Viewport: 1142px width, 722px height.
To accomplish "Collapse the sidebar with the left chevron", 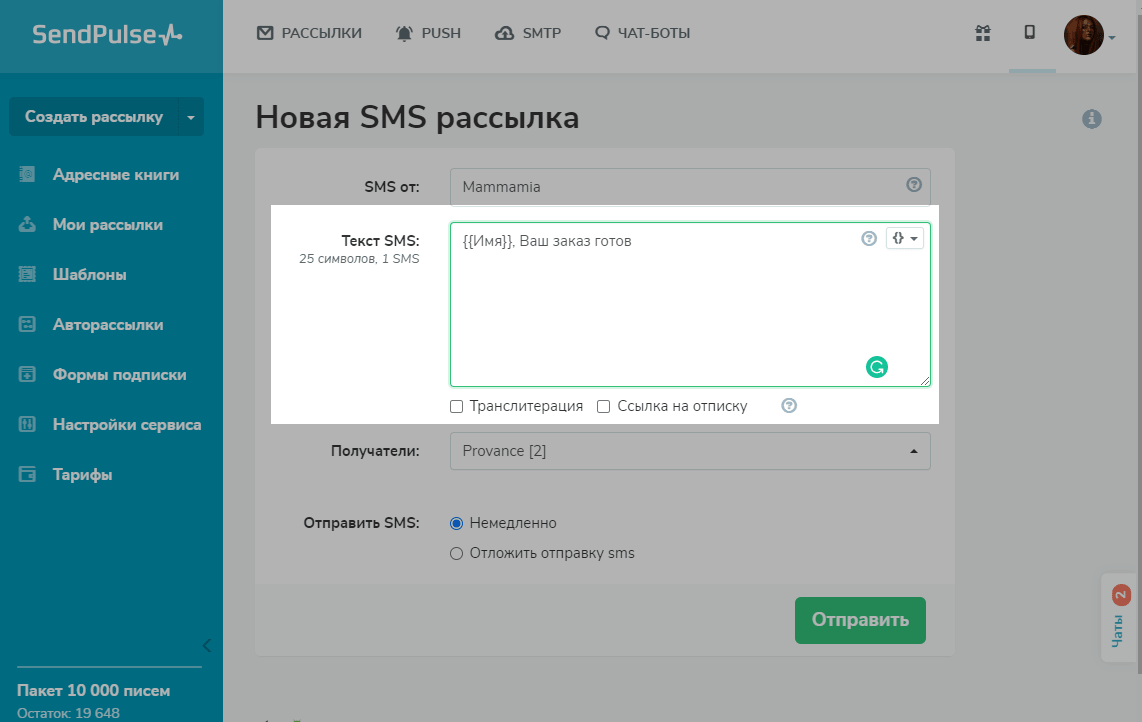I will (206, 645).
